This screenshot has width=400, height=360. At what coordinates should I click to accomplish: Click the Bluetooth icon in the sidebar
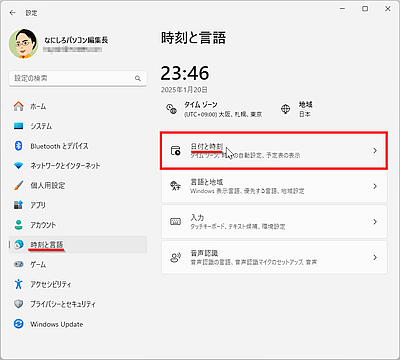coord(19,146)
